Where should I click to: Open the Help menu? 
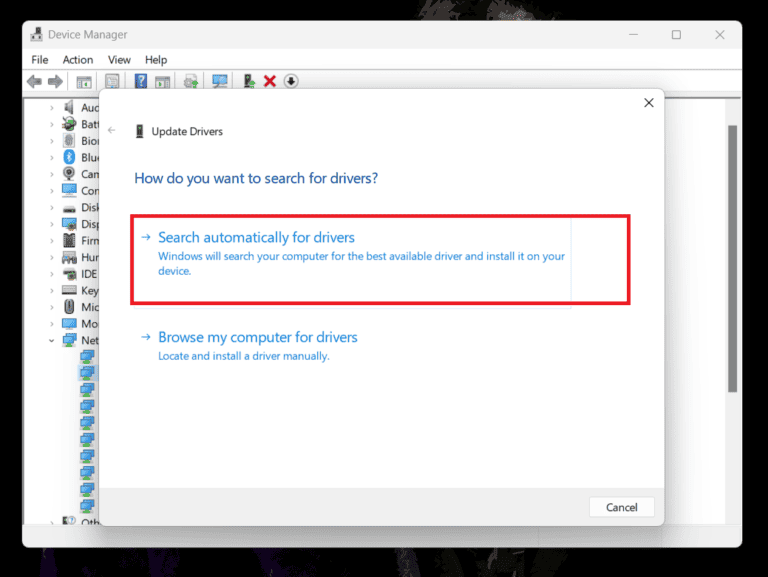pos(156,60)
